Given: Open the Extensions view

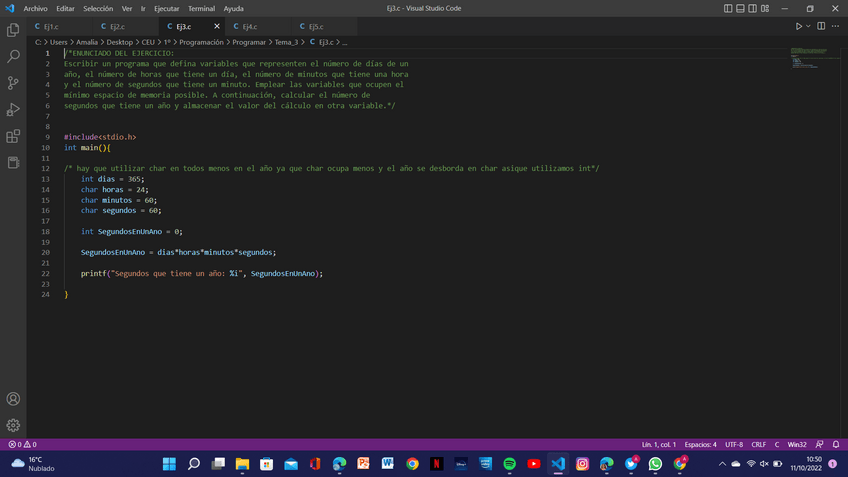Looking at the screenshot, I should [13, 136].
